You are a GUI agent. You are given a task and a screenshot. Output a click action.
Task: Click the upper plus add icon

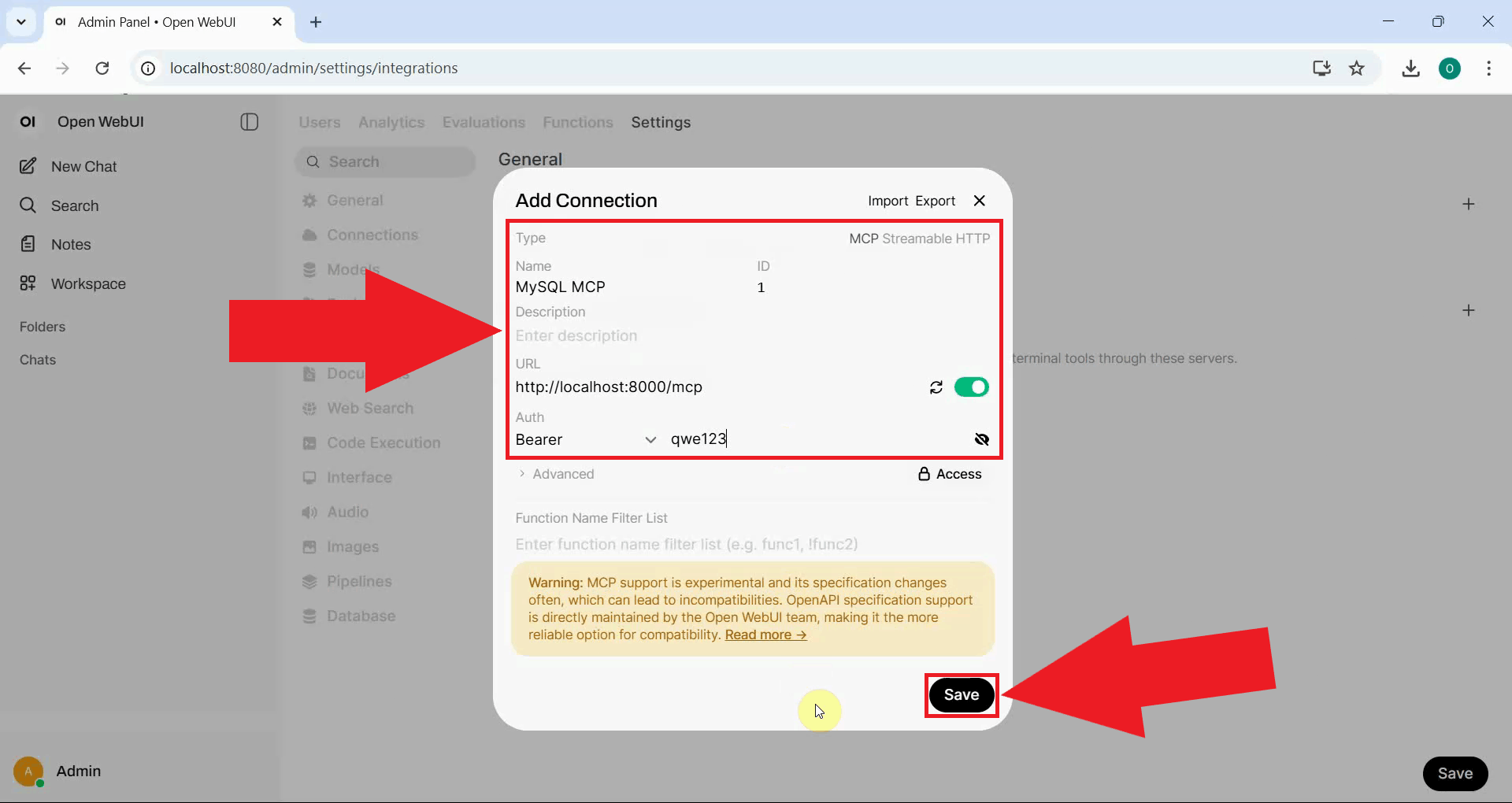(1468, 204)
